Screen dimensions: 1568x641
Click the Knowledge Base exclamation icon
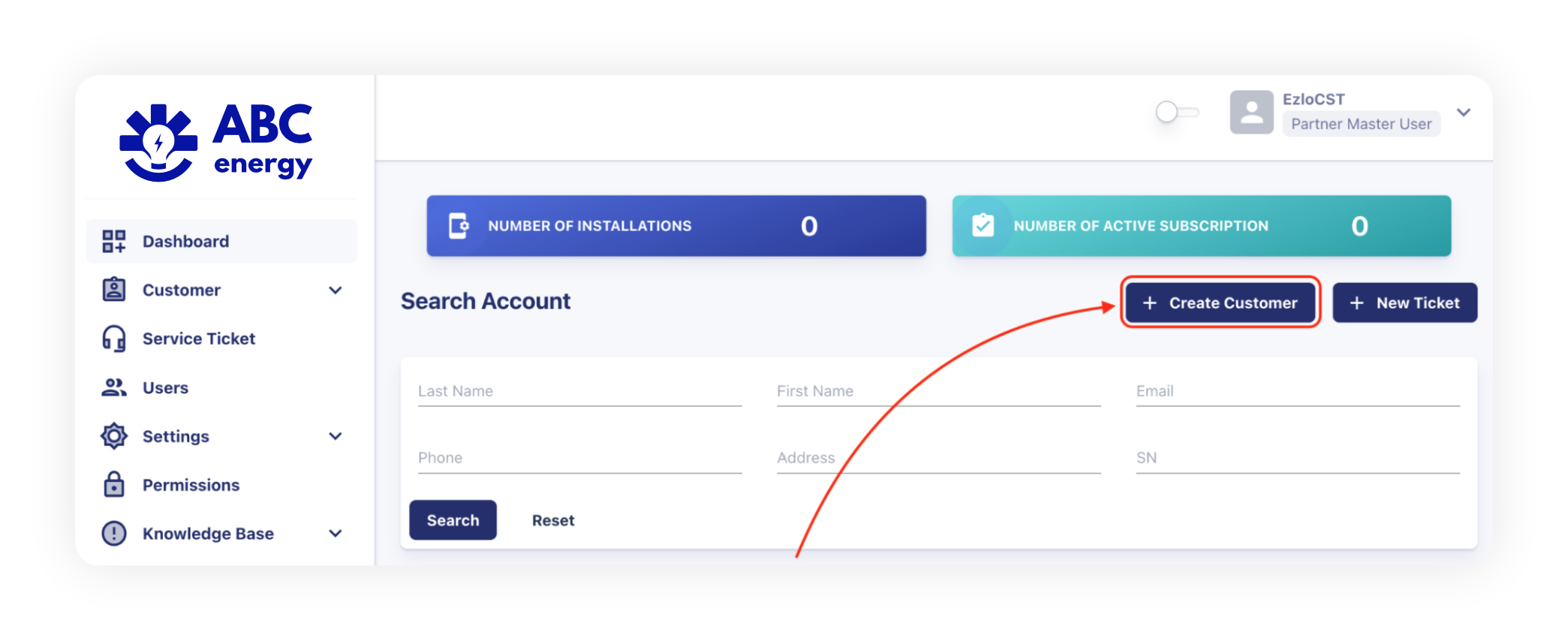tap(114, 534)
